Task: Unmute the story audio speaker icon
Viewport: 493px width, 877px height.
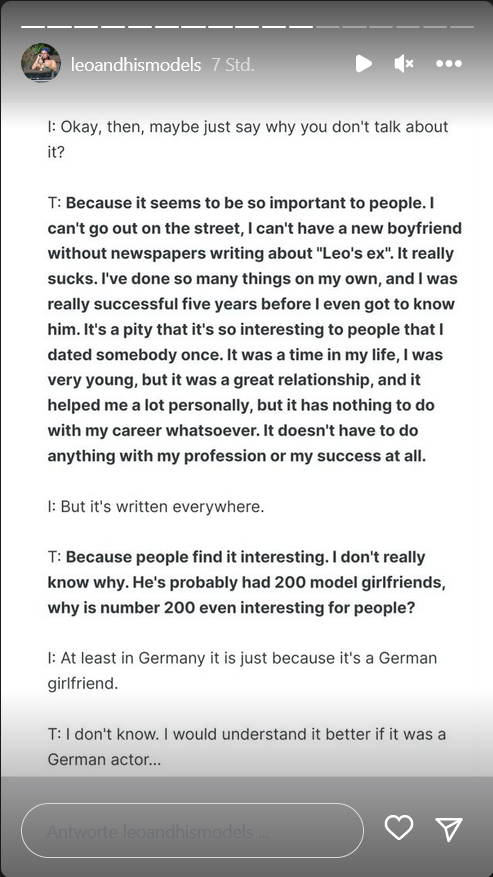Action: (403, 64)
